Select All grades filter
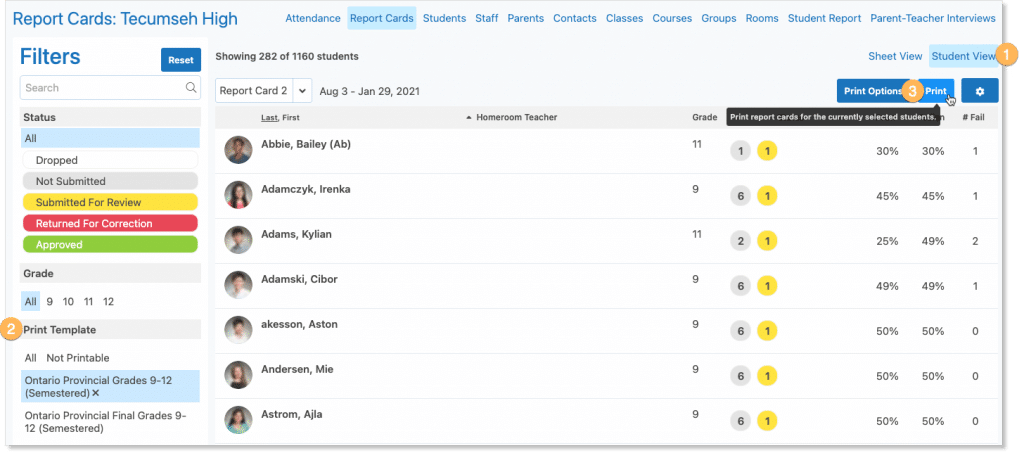The width and height of the screenshot is (1024, 453). point(31,302)
